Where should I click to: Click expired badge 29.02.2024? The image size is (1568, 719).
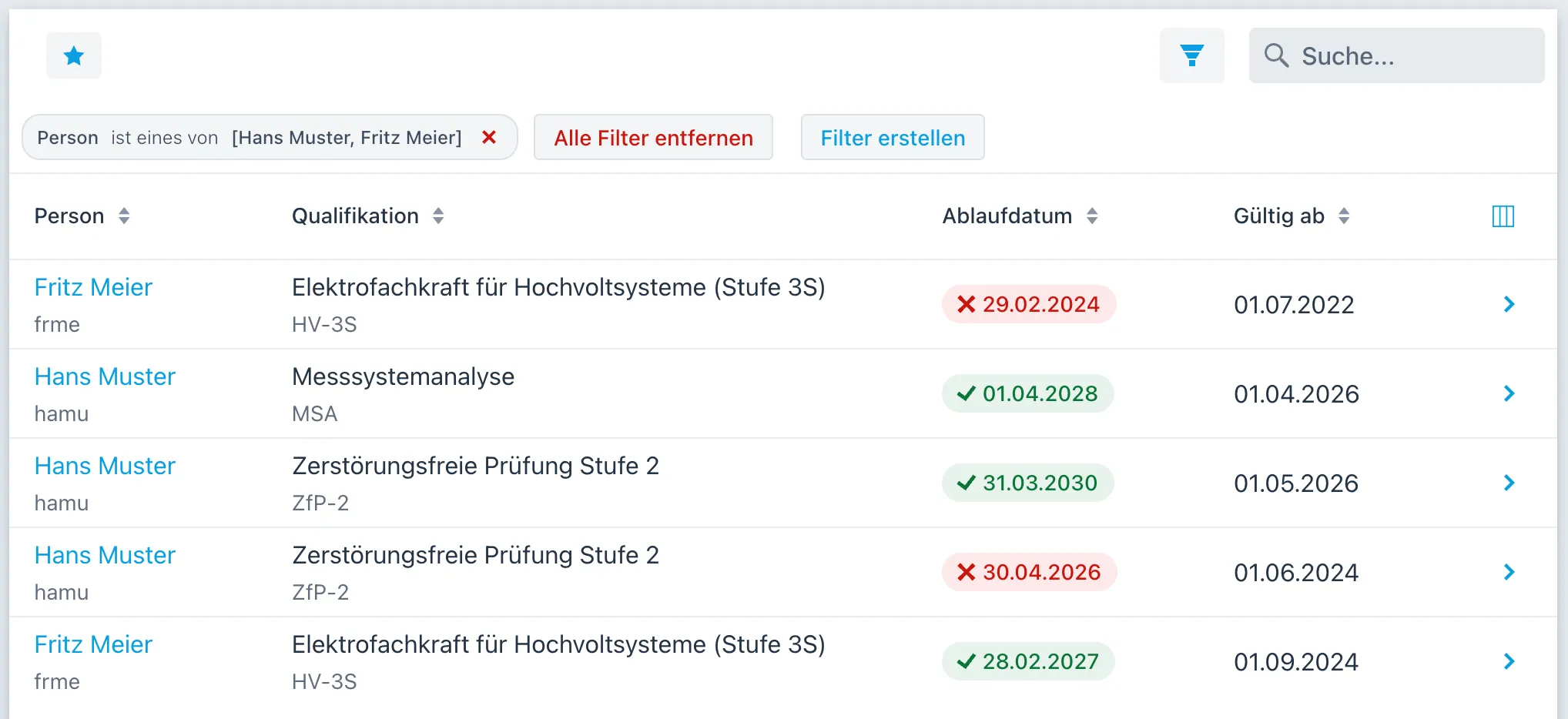1029,304
